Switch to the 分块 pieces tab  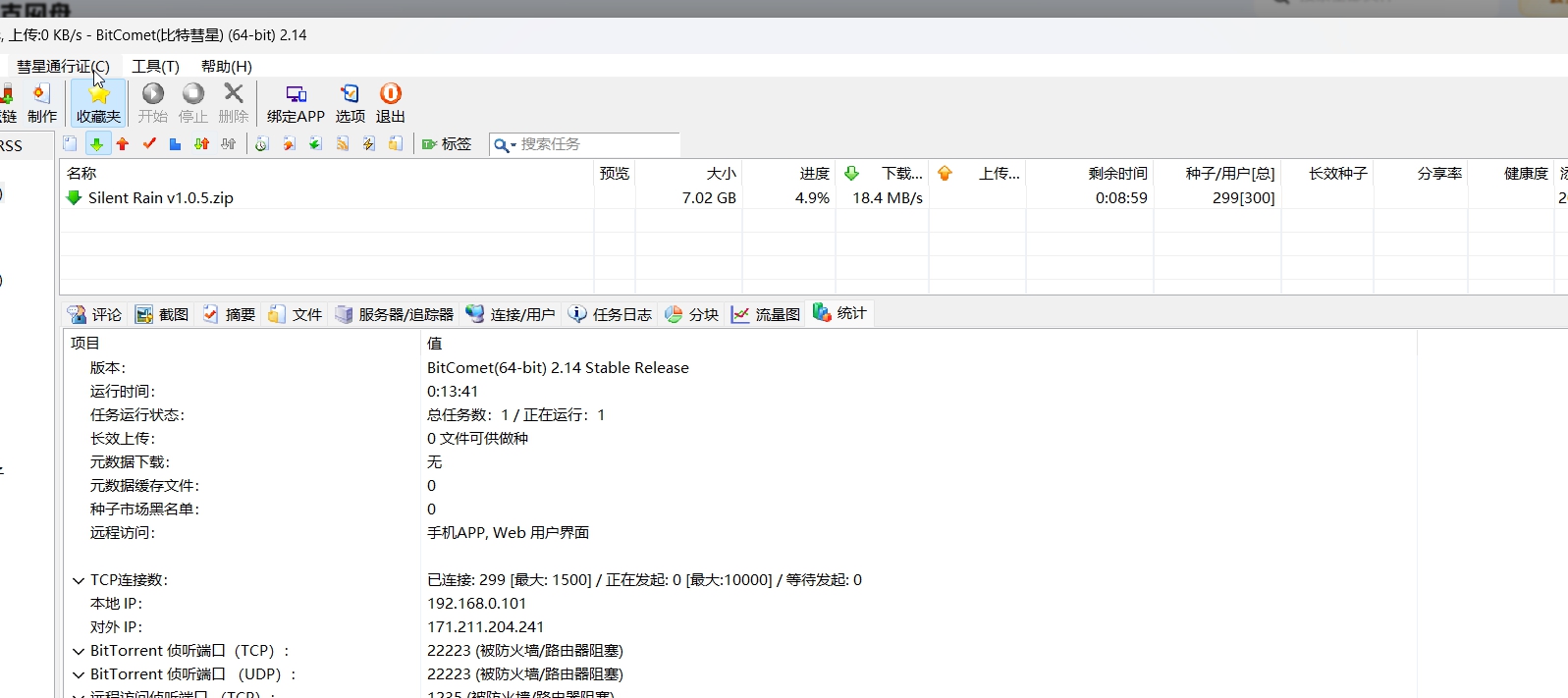tap(692, 314)
